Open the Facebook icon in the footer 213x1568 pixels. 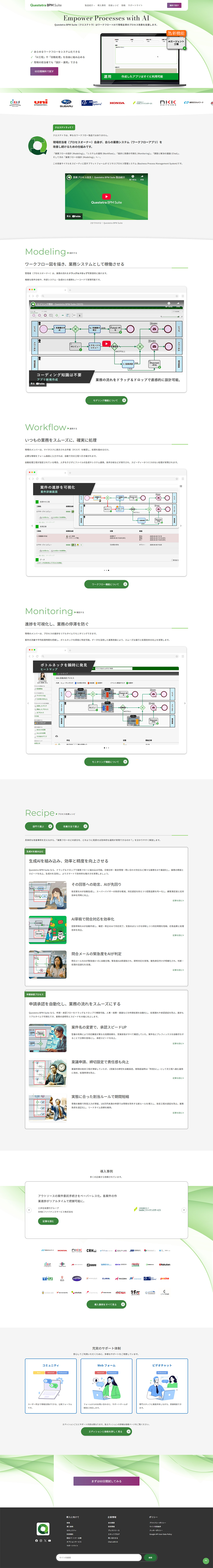(37, 1541)
